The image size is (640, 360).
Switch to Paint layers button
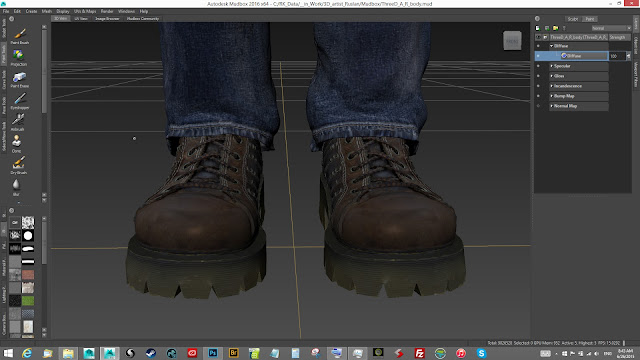coord(590,19)
